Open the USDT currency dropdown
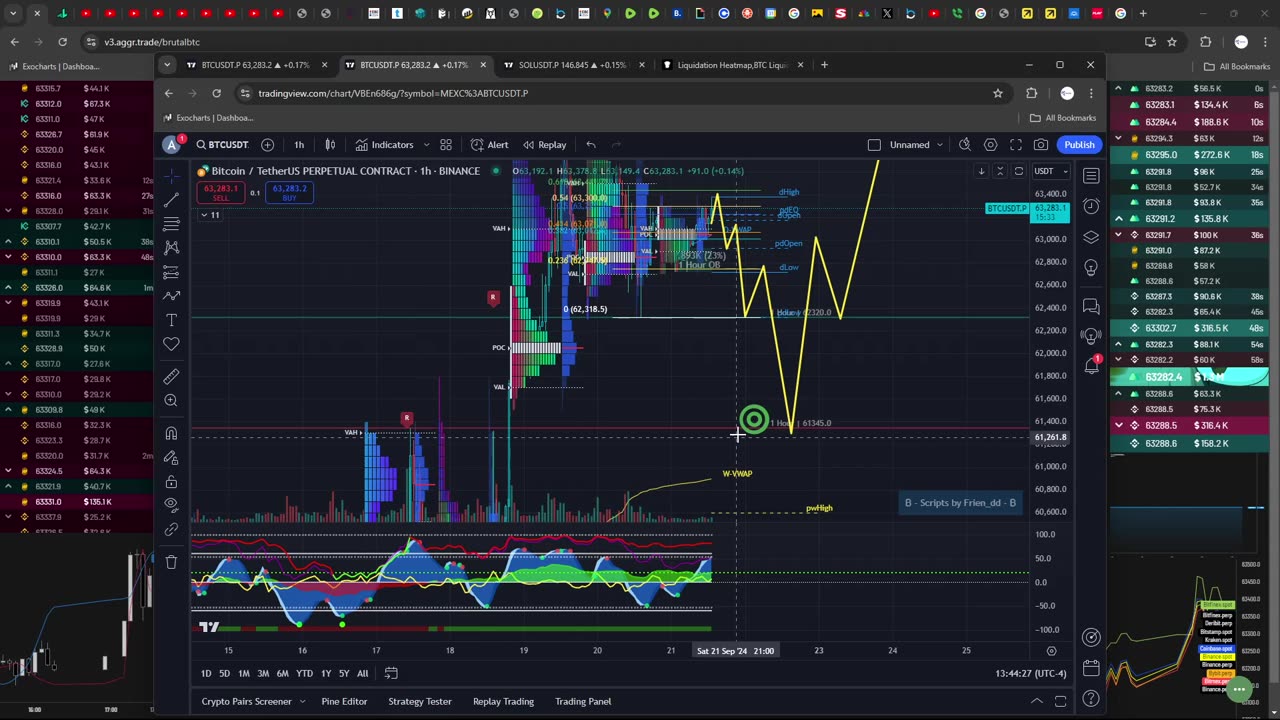The image size is (1280, 720). coord(1049,171)
